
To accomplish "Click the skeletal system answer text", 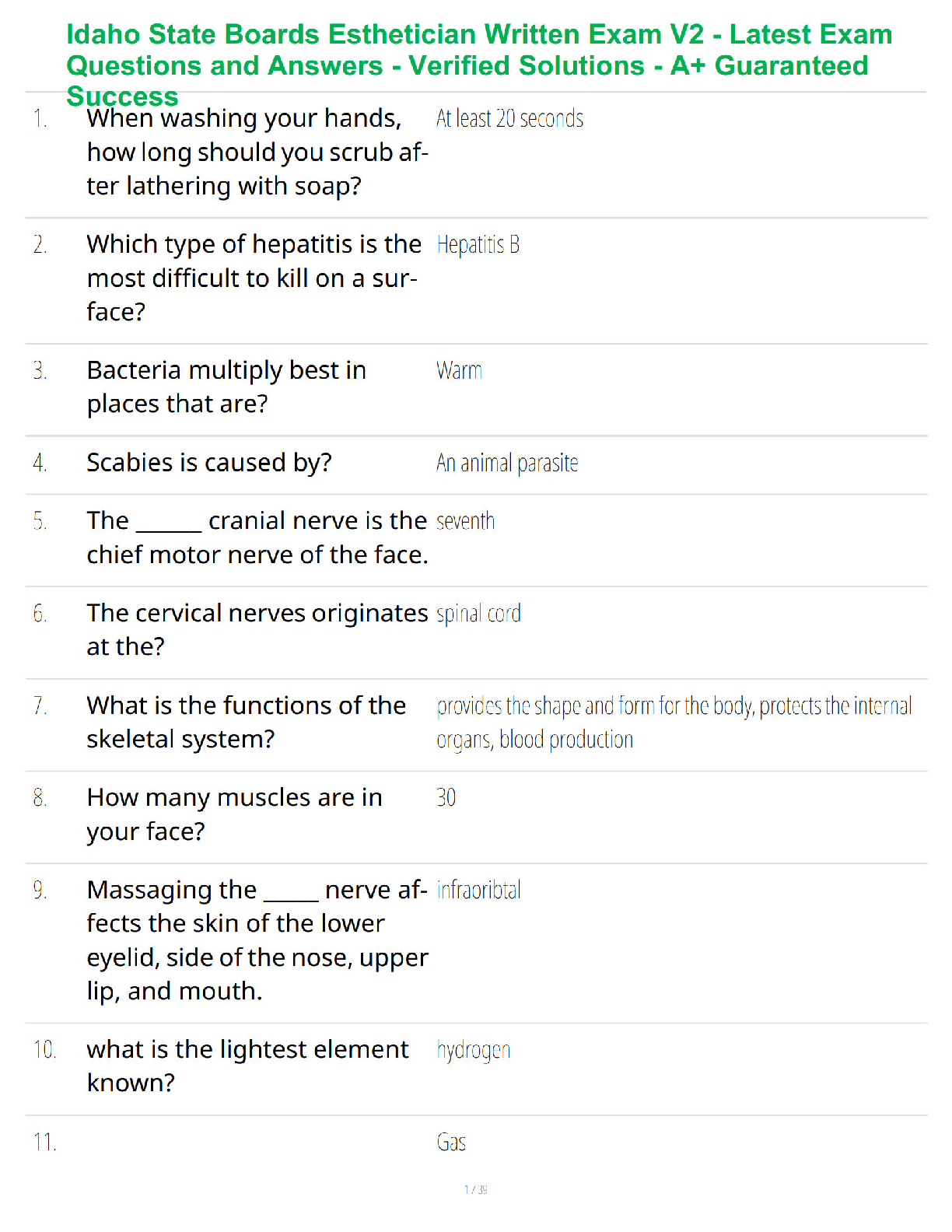I will click(x=674, y=723).
